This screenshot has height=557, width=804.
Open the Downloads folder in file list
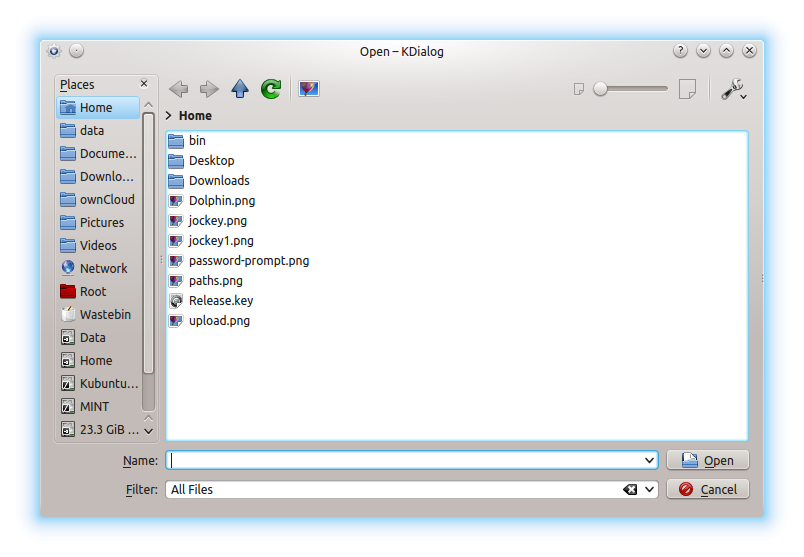(x=218, y=180)
